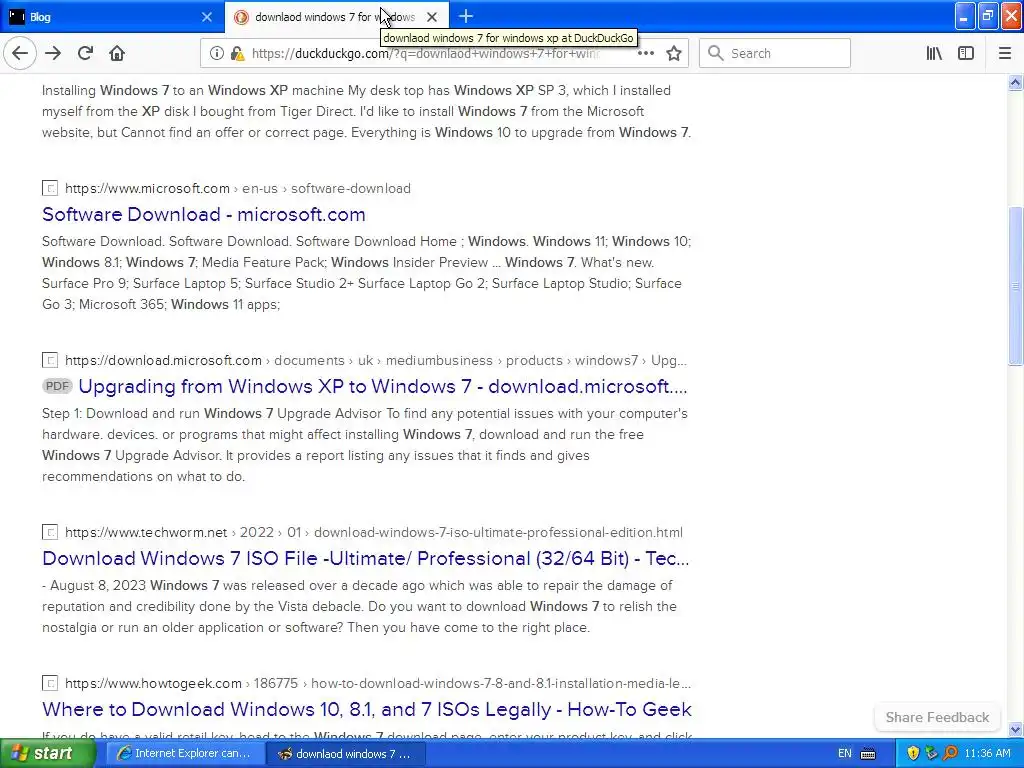Go back using the browser back arrow

coord(20,54)
